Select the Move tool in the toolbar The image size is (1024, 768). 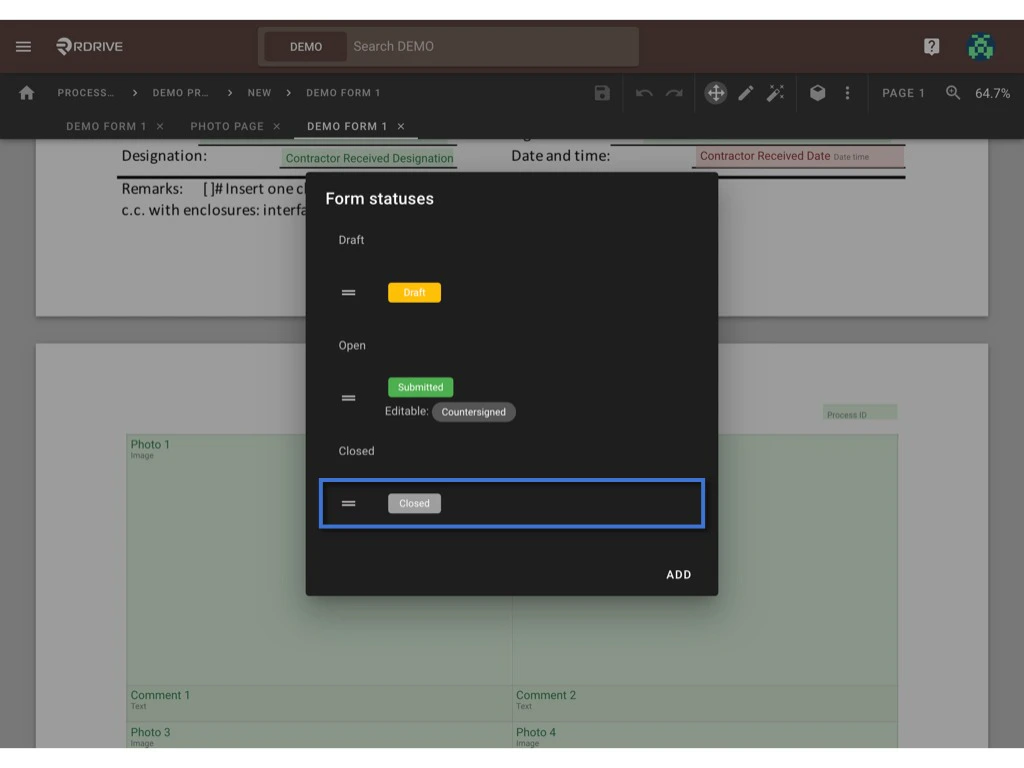(715, 92)
